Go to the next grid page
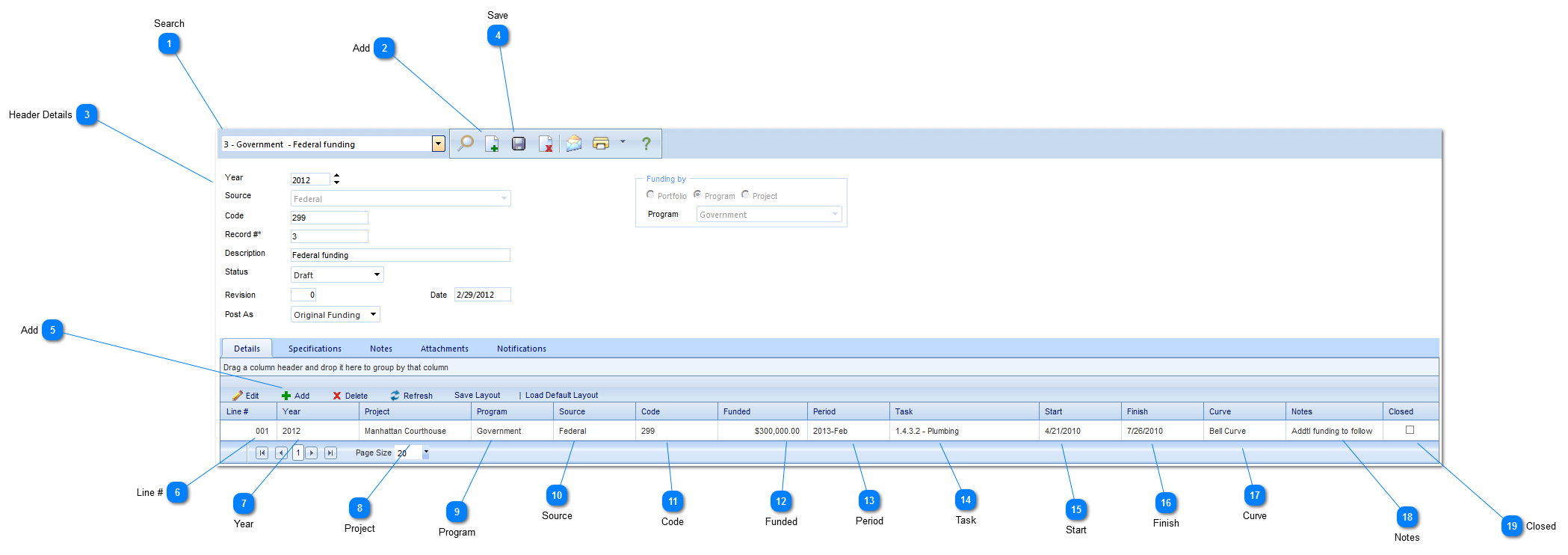 tap(312, 453)
